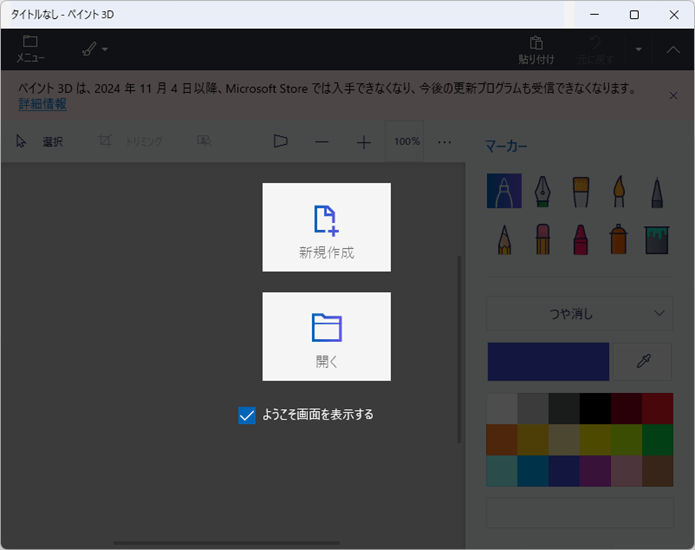
Task: Click the magic select icon
Action: (x=204, y=141)
